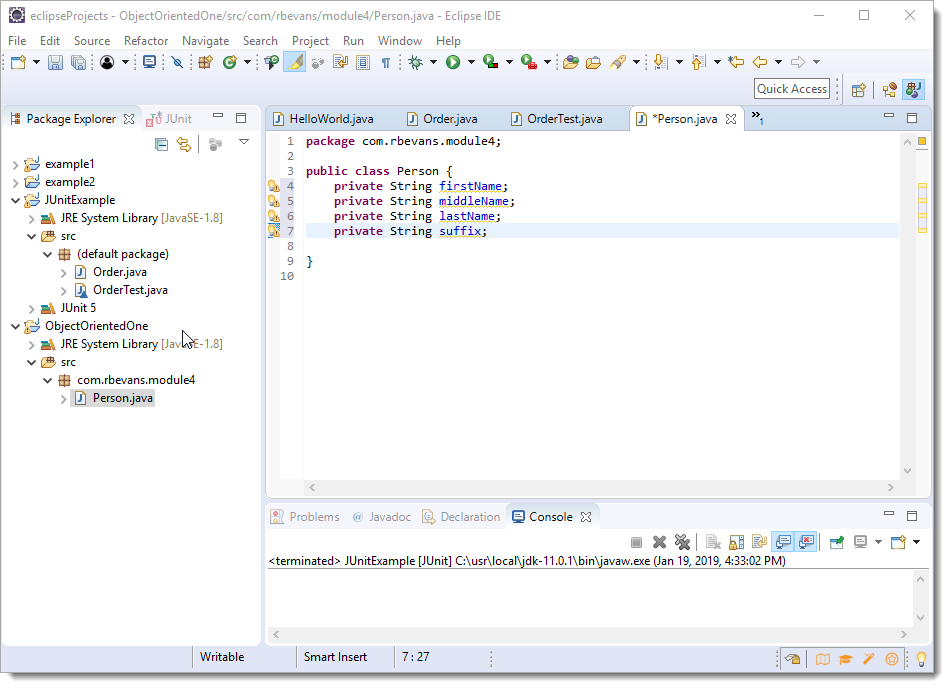Click the green Run button
949x688 pixels.
pos(453,62)
